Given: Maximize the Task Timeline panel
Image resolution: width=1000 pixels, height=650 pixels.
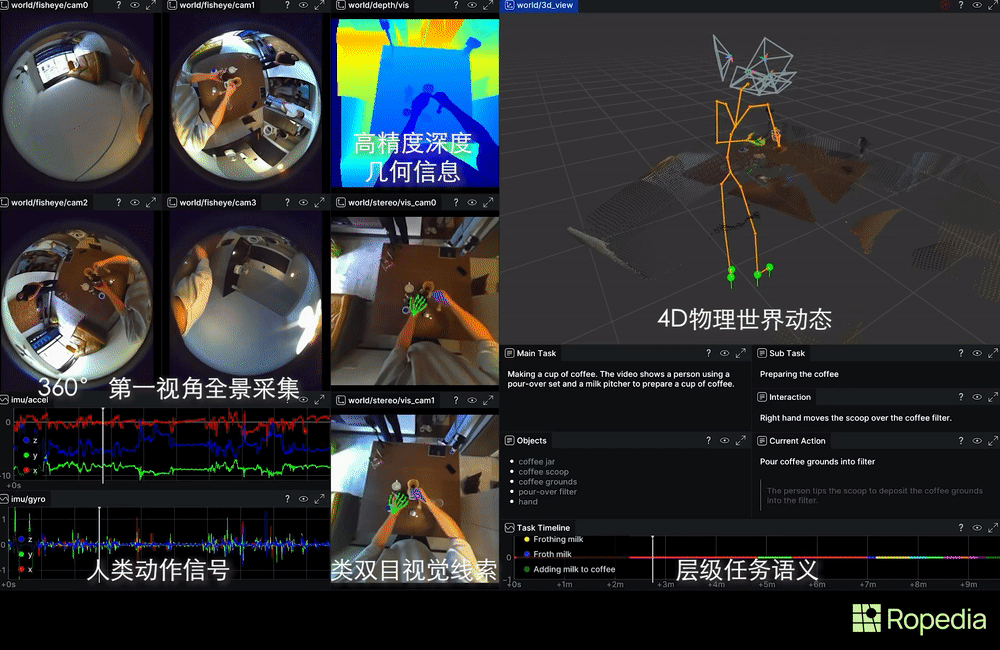Looking at the screenshot, I should point(989,528).
